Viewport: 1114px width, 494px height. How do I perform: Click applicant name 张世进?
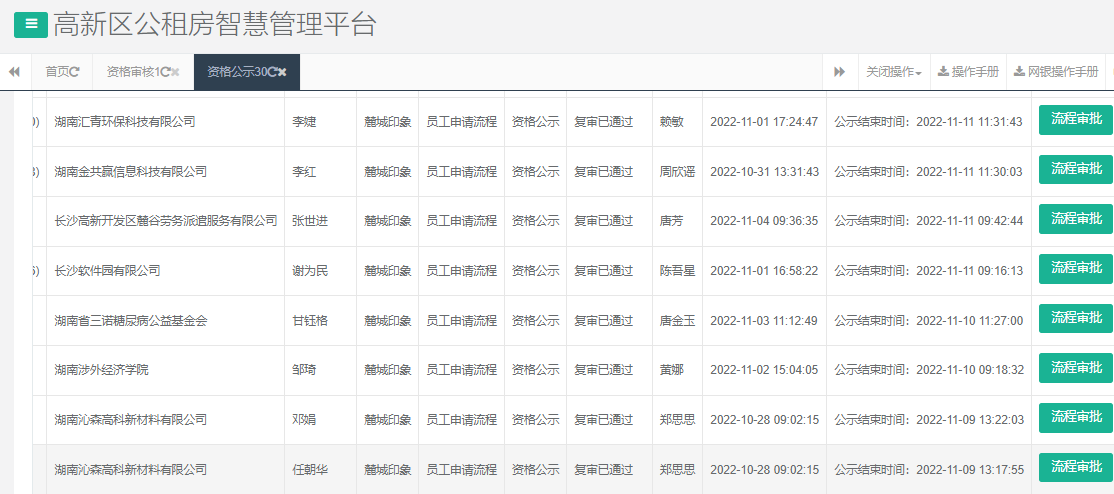(310, 221)
